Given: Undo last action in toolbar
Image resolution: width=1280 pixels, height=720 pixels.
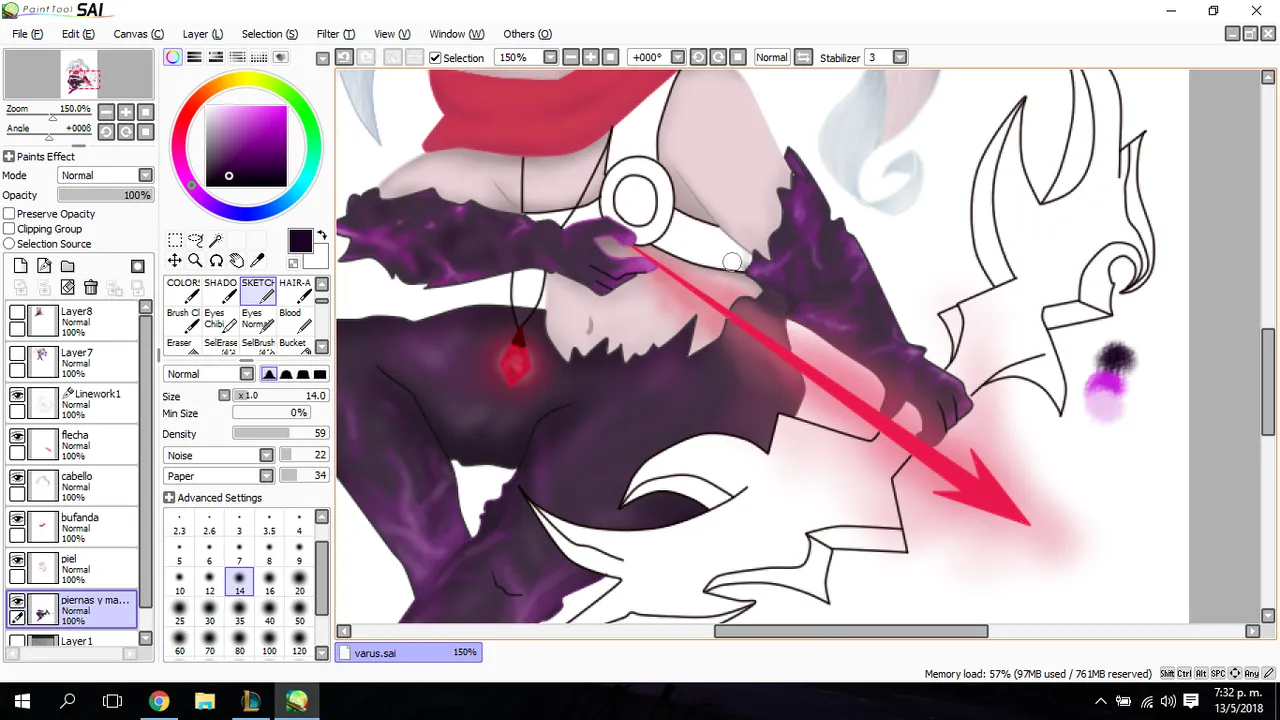Looking at the screenshot, I should tap(343, 57).
